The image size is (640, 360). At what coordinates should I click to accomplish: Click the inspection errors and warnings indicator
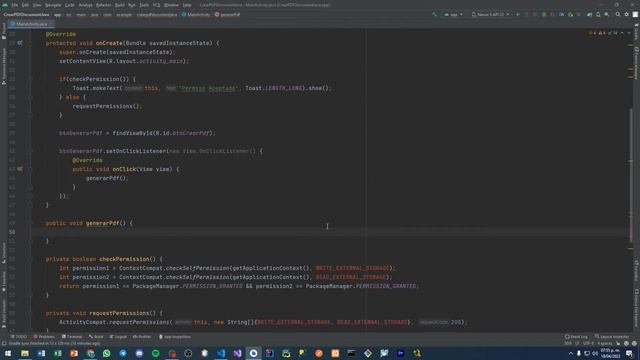click(x=603, y=33)
